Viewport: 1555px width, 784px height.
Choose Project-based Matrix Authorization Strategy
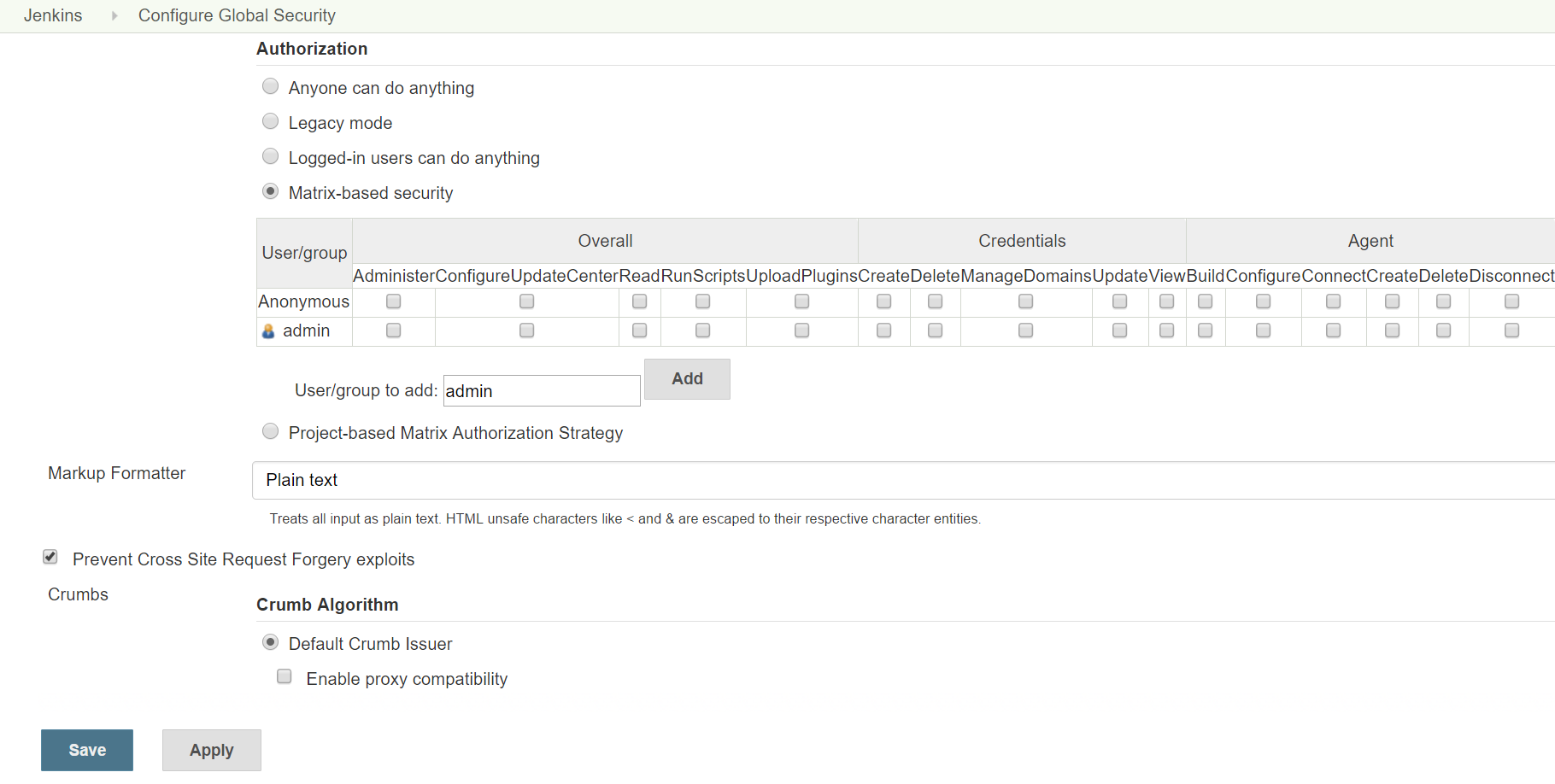coord(271,431)
